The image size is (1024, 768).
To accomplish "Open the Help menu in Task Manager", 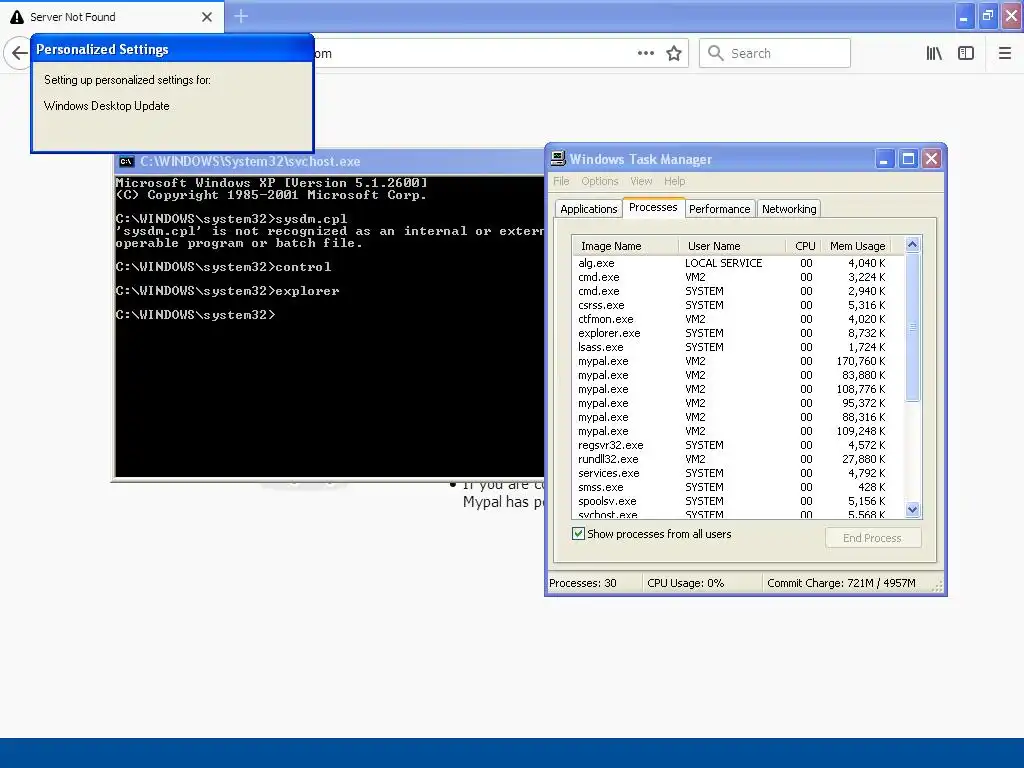I will (675, 181).
